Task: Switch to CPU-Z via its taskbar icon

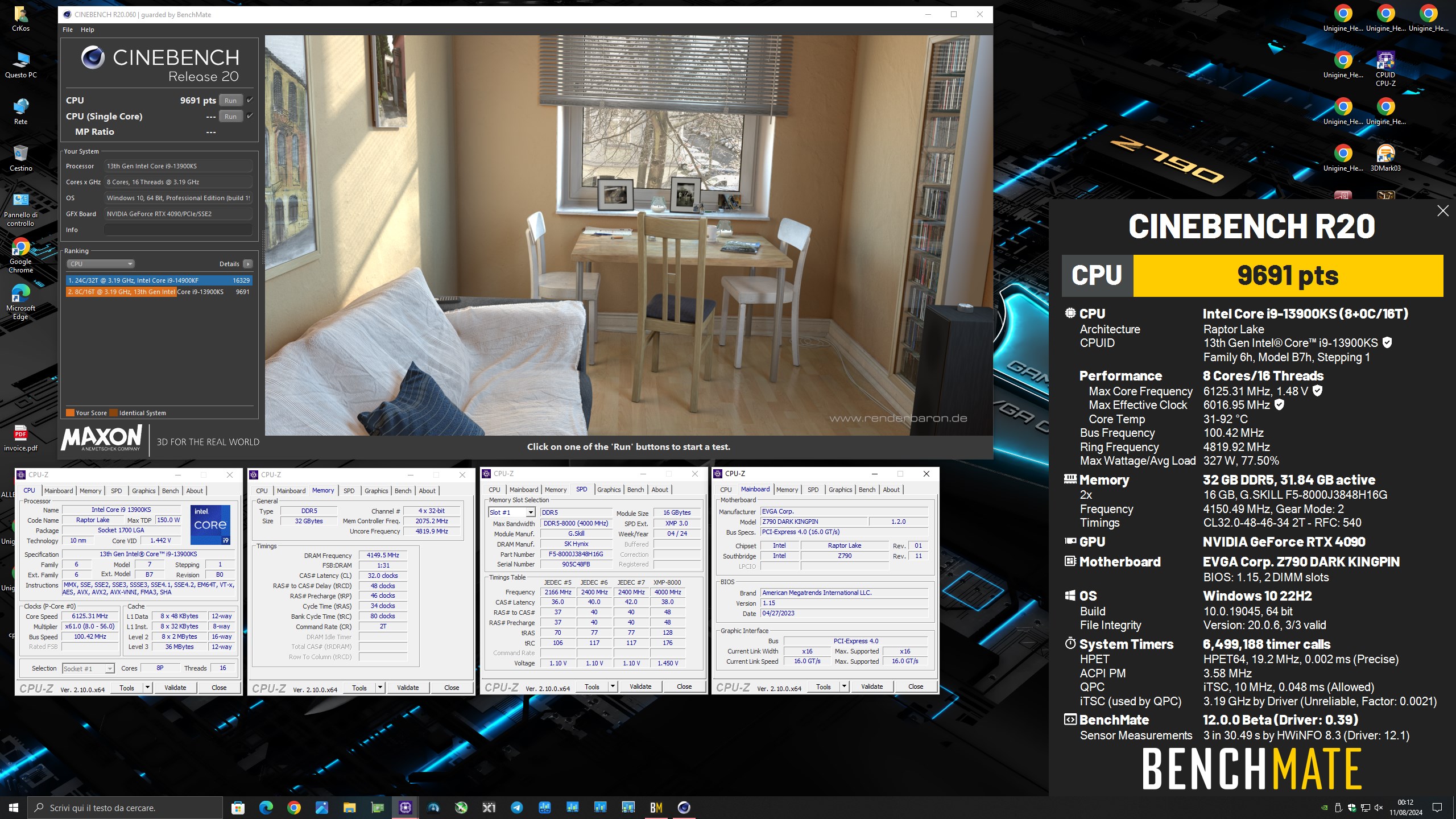Action: click(405, 807)
